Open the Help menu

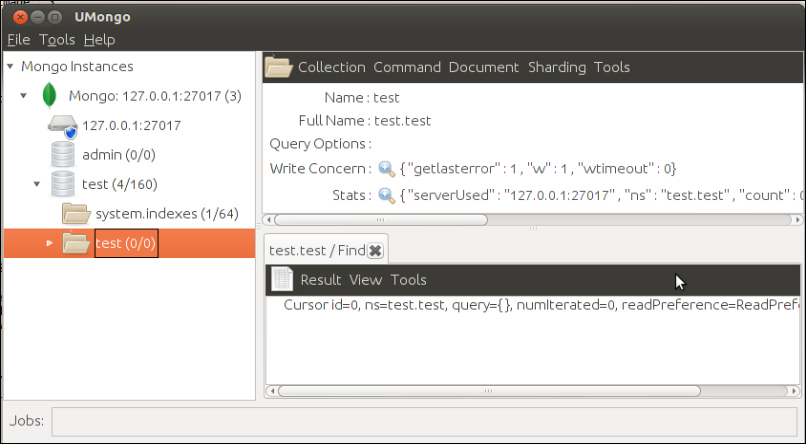pos(99,40)
